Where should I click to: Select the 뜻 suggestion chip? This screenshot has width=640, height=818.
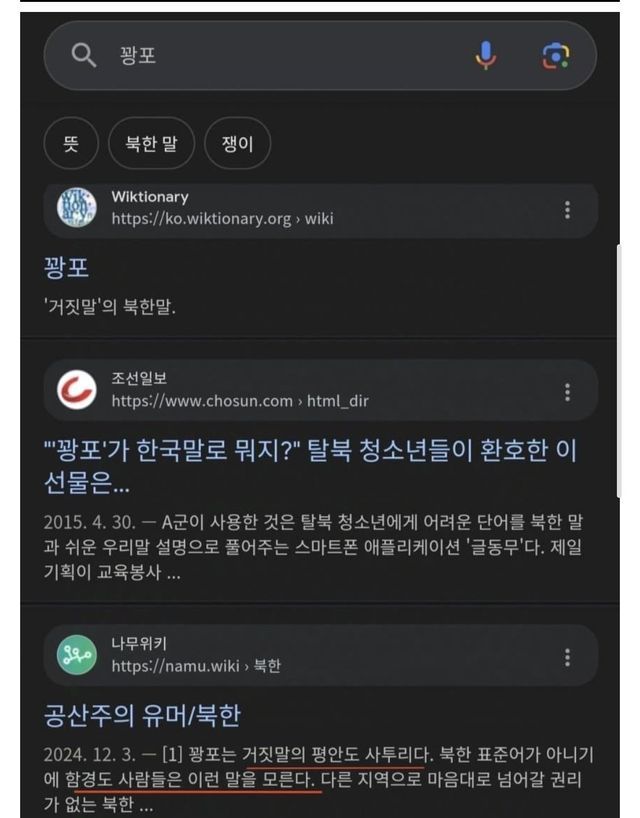[71, 143]
